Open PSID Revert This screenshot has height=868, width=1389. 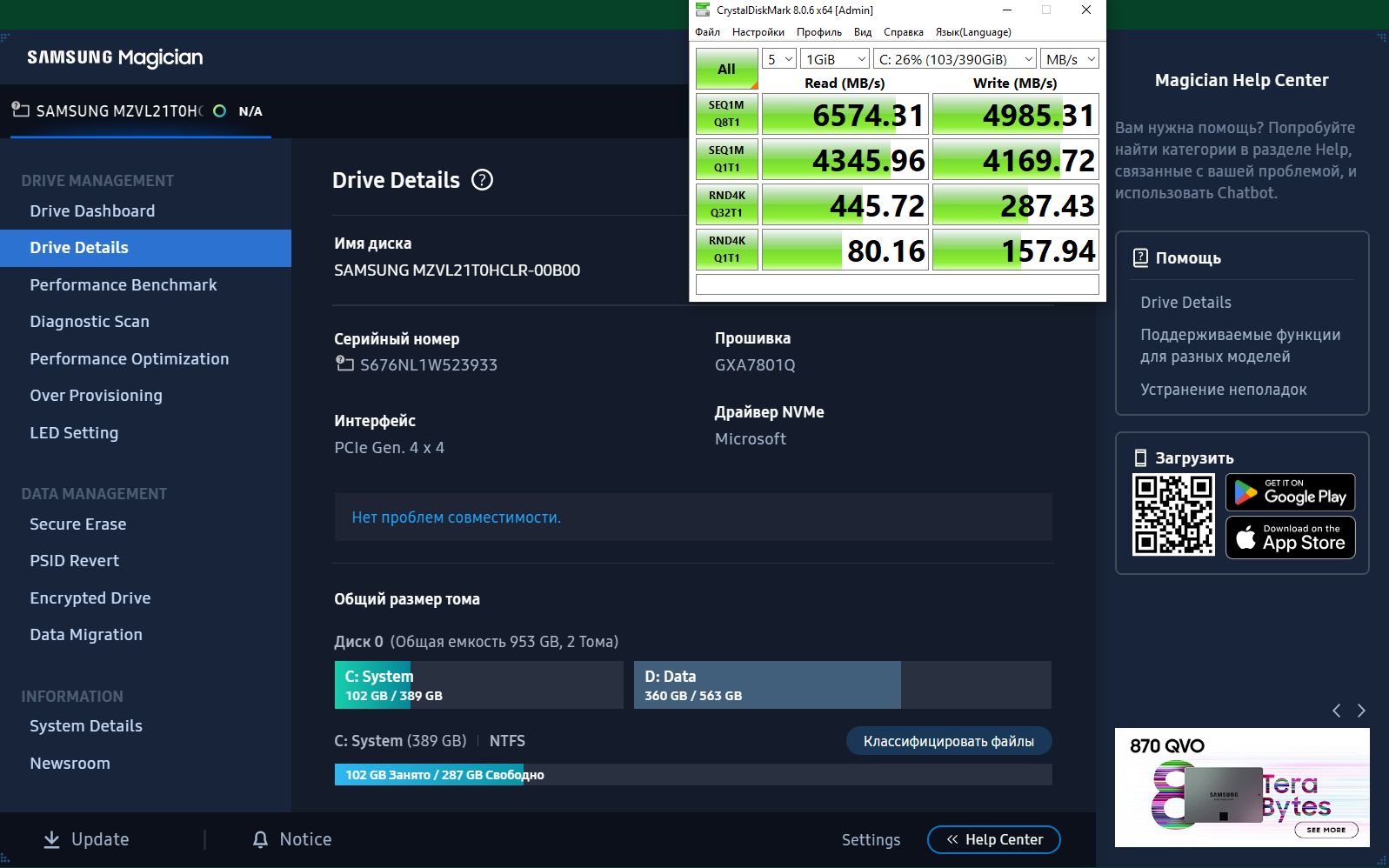75,560
